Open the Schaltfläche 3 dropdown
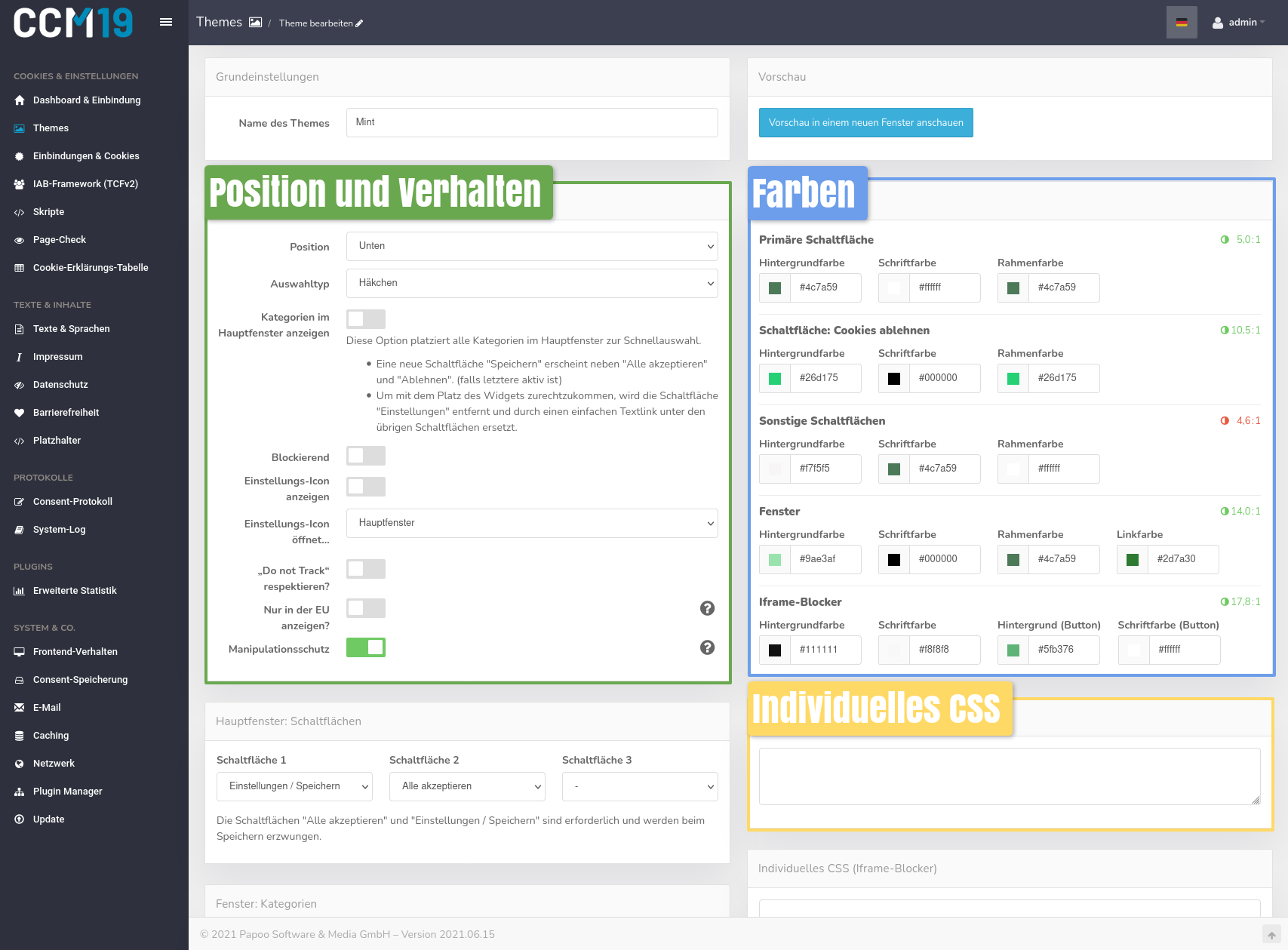 click(640, 786)
